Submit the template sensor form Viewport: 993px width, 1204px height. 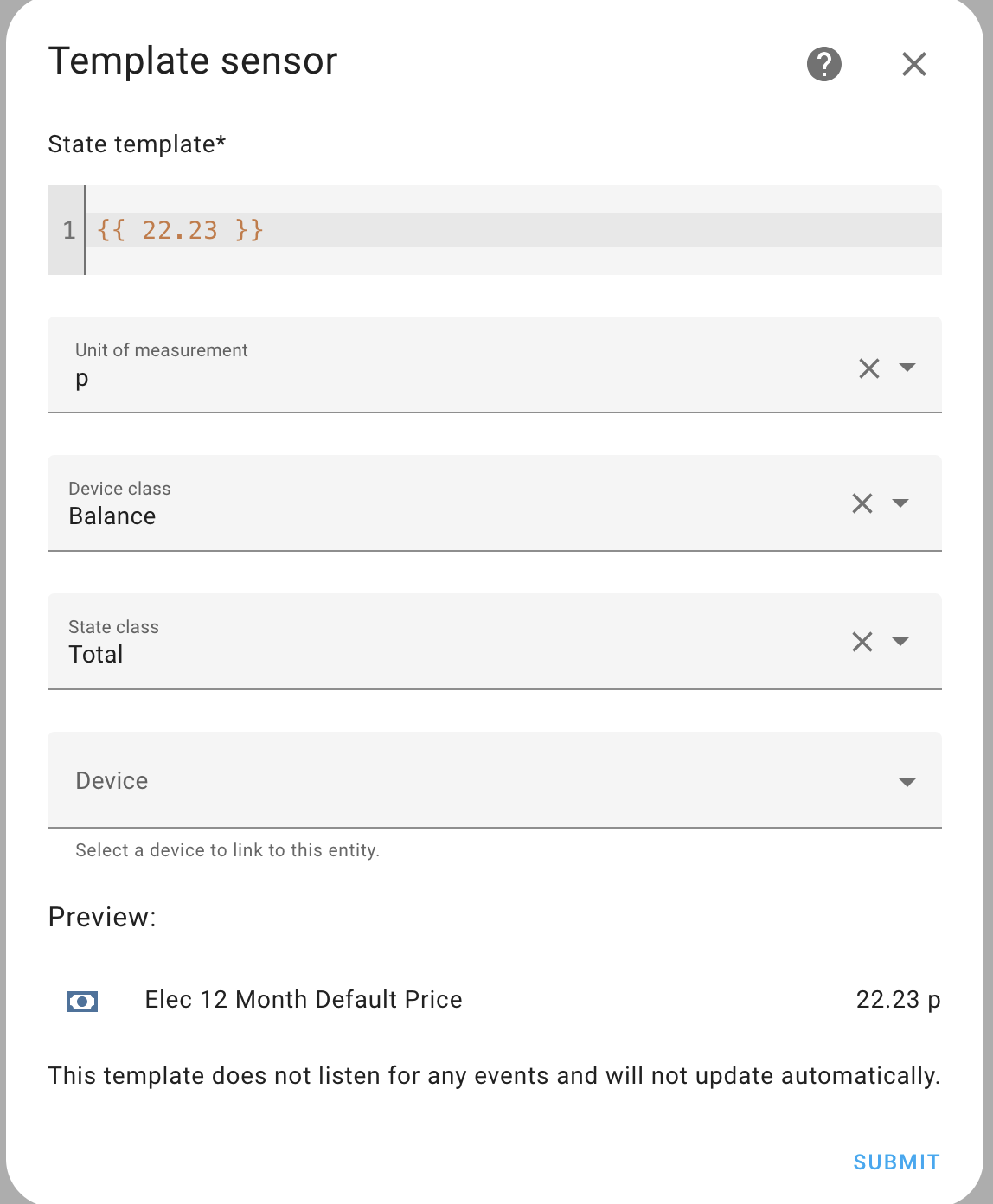pos(896,1162)
